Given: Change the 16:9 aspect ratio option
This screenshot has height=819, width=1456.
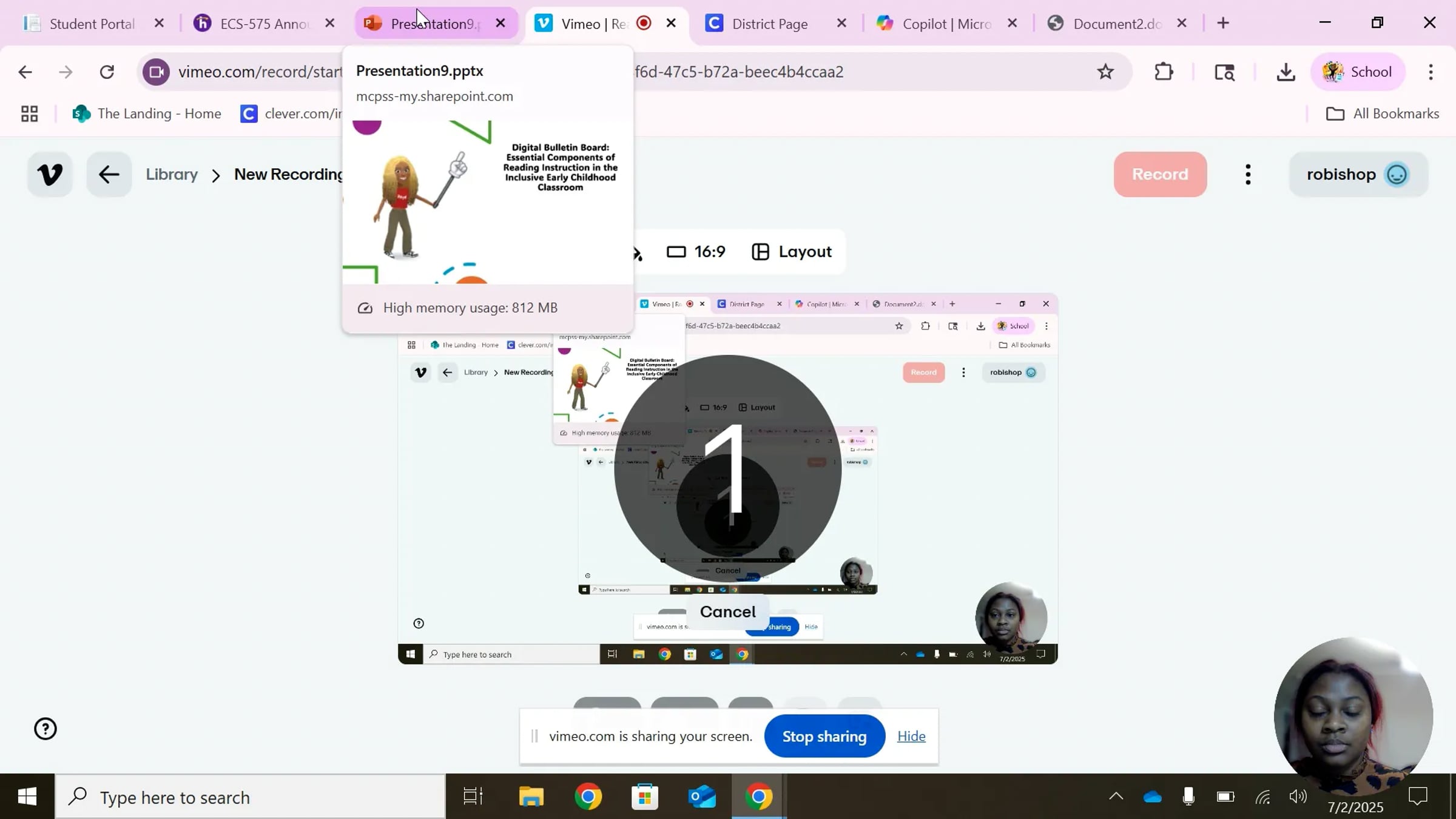Looking at the screenshot, I should [x=696, y=251].
